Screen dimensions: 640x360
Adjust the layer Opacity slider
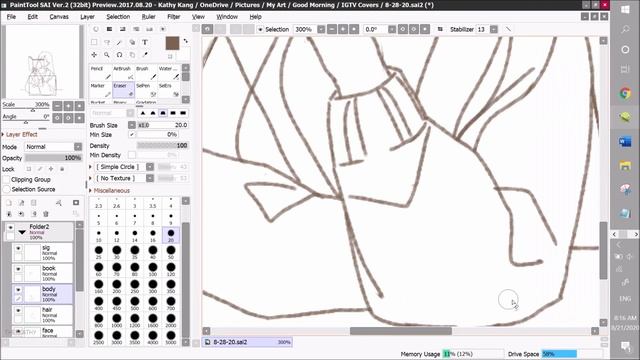point(53,158)
